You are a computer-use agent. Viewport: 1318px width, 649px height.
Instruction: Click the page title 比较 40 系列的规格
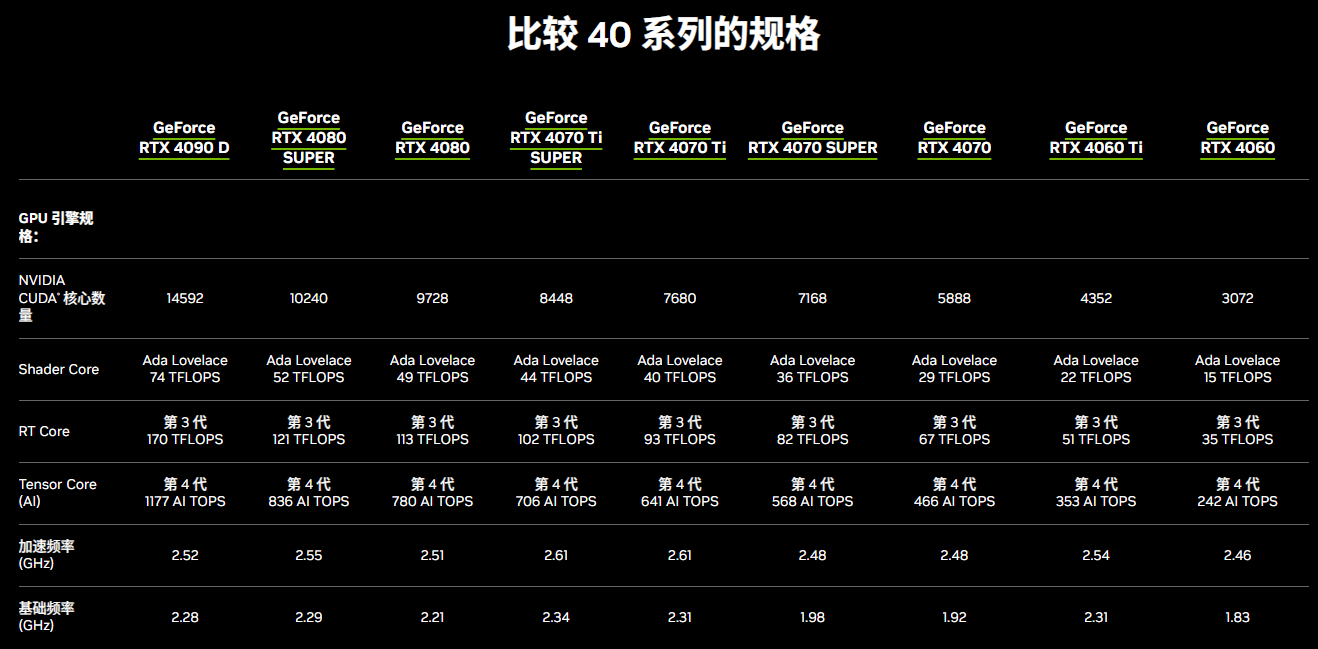coord(663,35)
